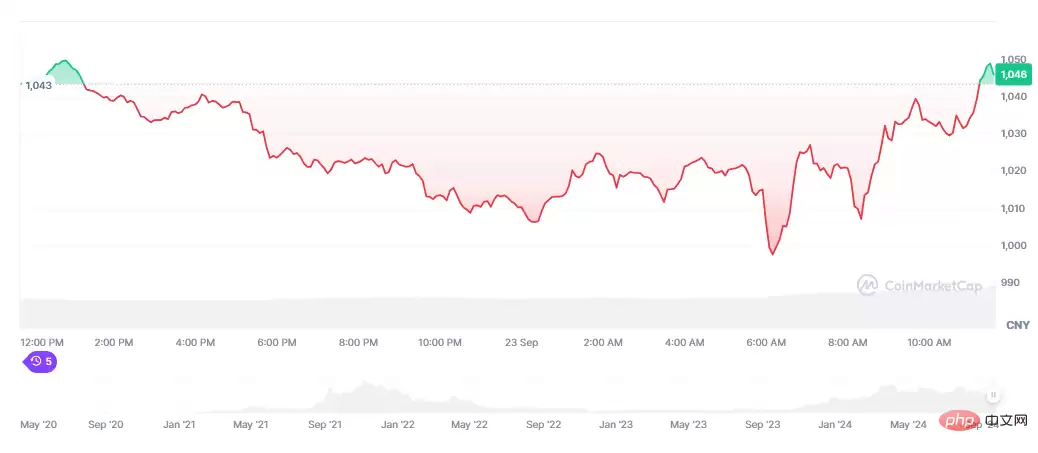Click the chart's lowest dip near 6:00 AM

772,254
